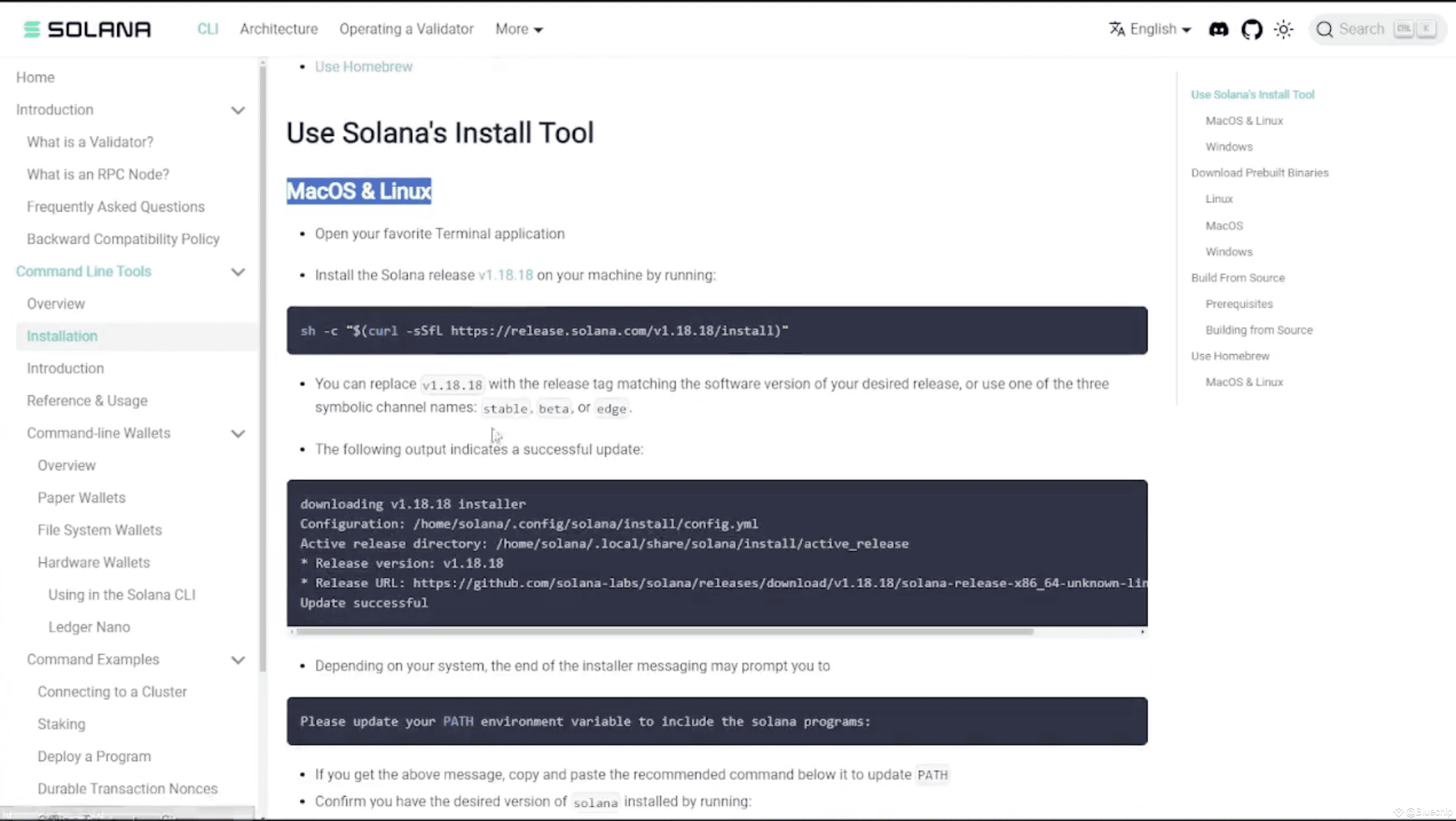Toggle dark mode with the sun icon
This screenshot has height=821, width=1456.
[1284, 29]
